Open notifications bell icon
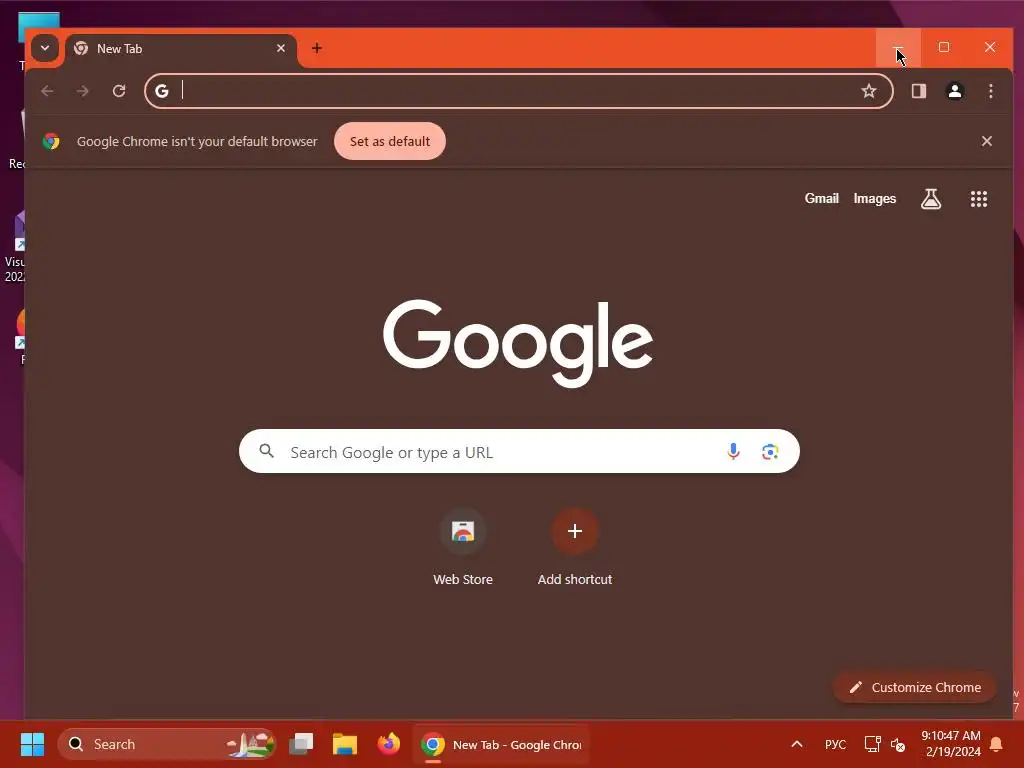Viewport: 1024px width, 768px height. [x=997, y=744]
